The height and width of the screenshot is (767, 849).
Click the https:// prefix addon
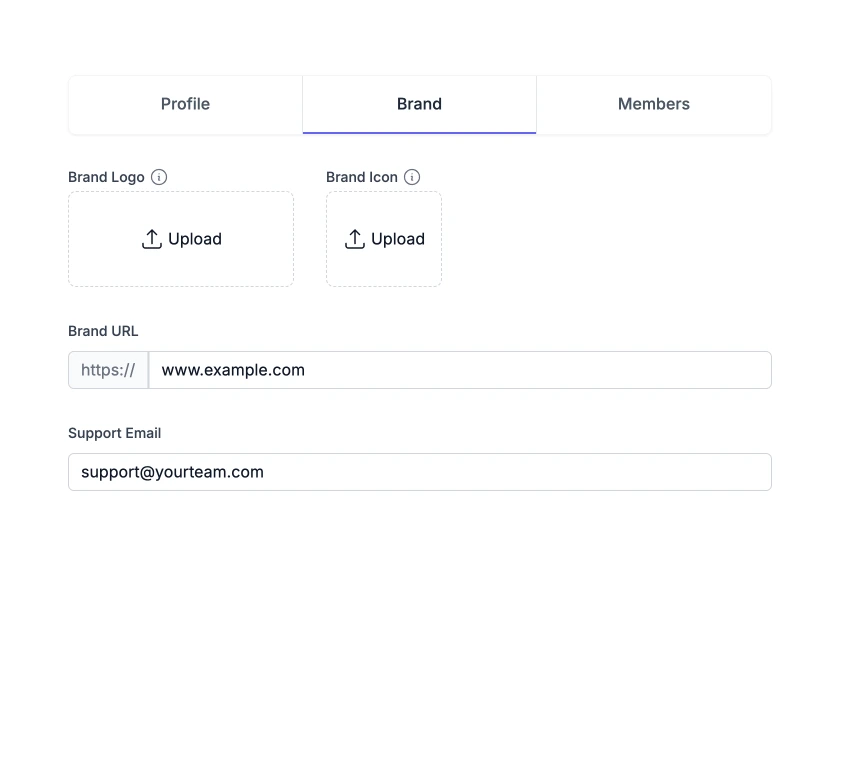108,370
